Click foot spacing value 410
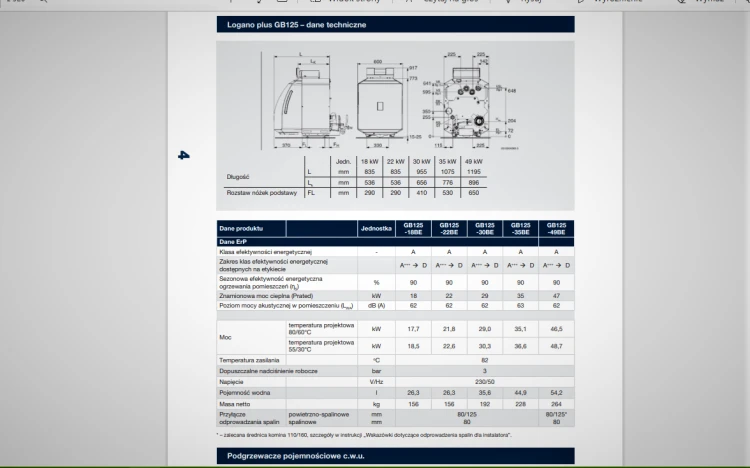 pos(421,193)
